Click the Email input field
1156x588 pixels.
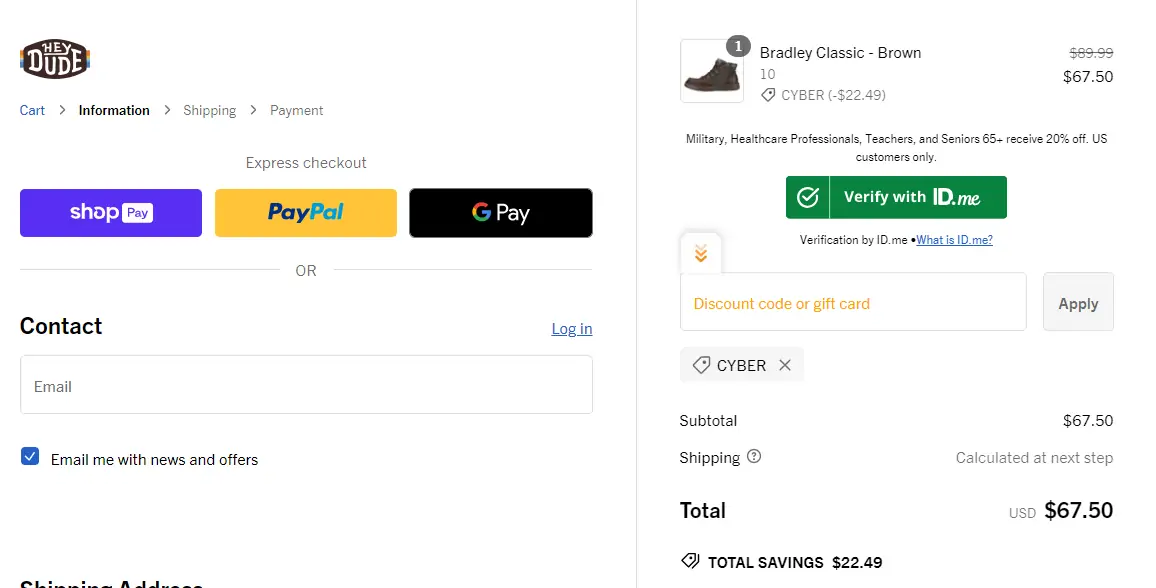[306, 385]
